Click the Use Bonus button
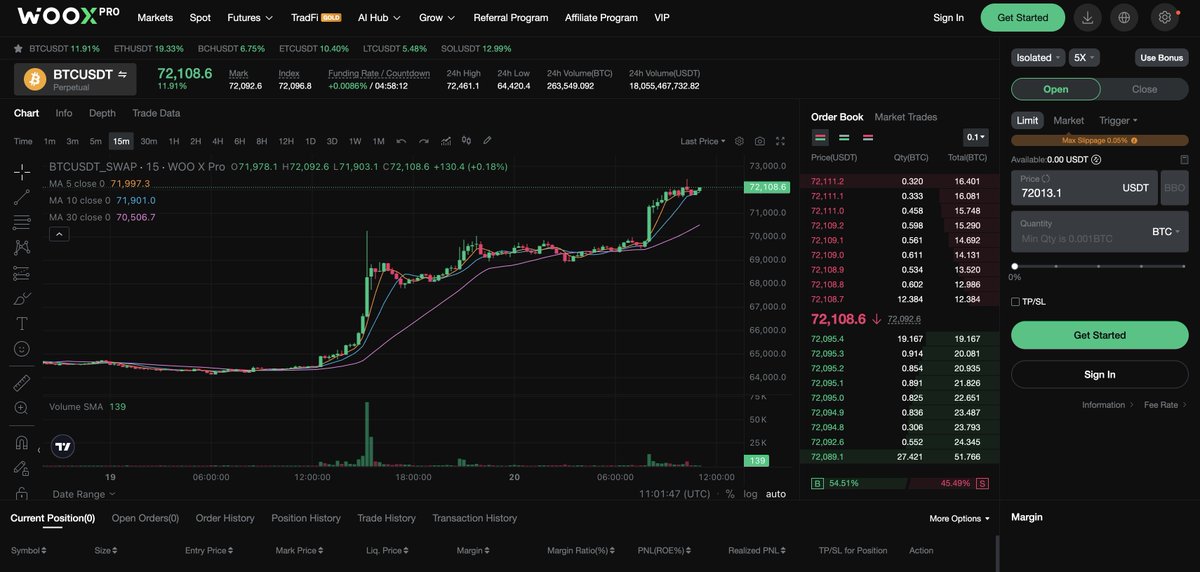The height and width of the screenshot is (572, 1200). pos(1162,57)
